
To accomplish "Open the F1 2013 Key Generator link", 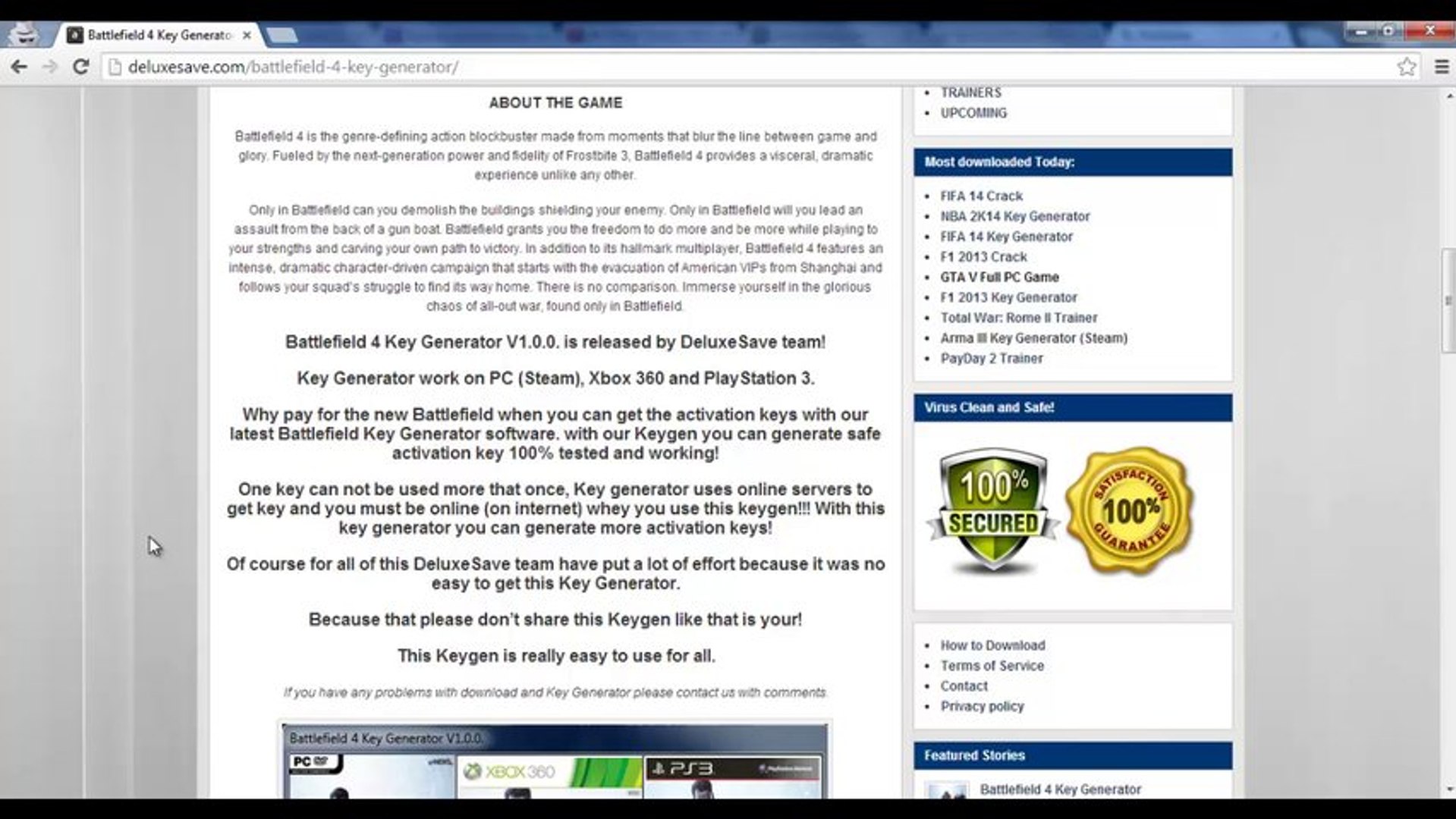I will coord(1008,297).
